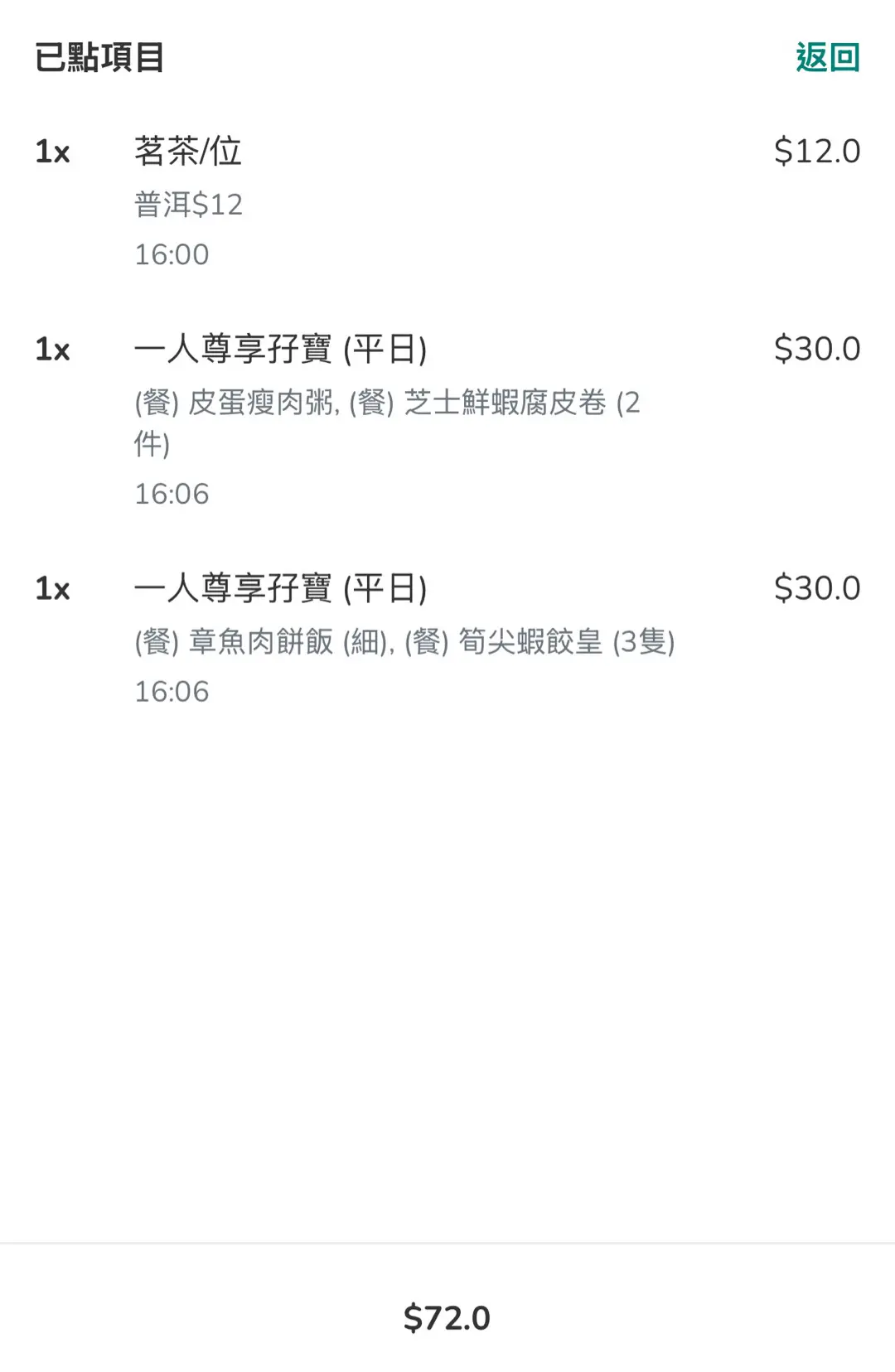Click the 已點項目 page heading

coord(99,58)
